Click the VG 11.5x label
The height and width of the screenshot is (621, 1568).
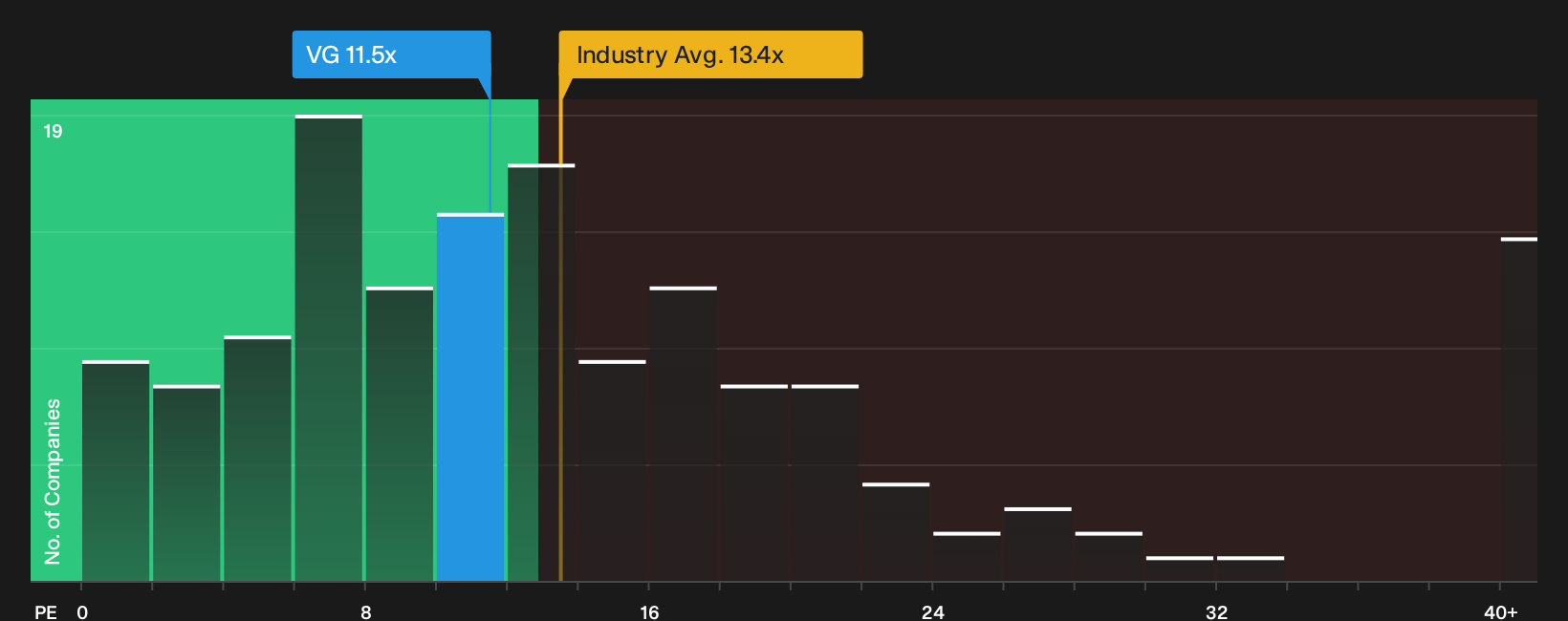coord(391,54)
